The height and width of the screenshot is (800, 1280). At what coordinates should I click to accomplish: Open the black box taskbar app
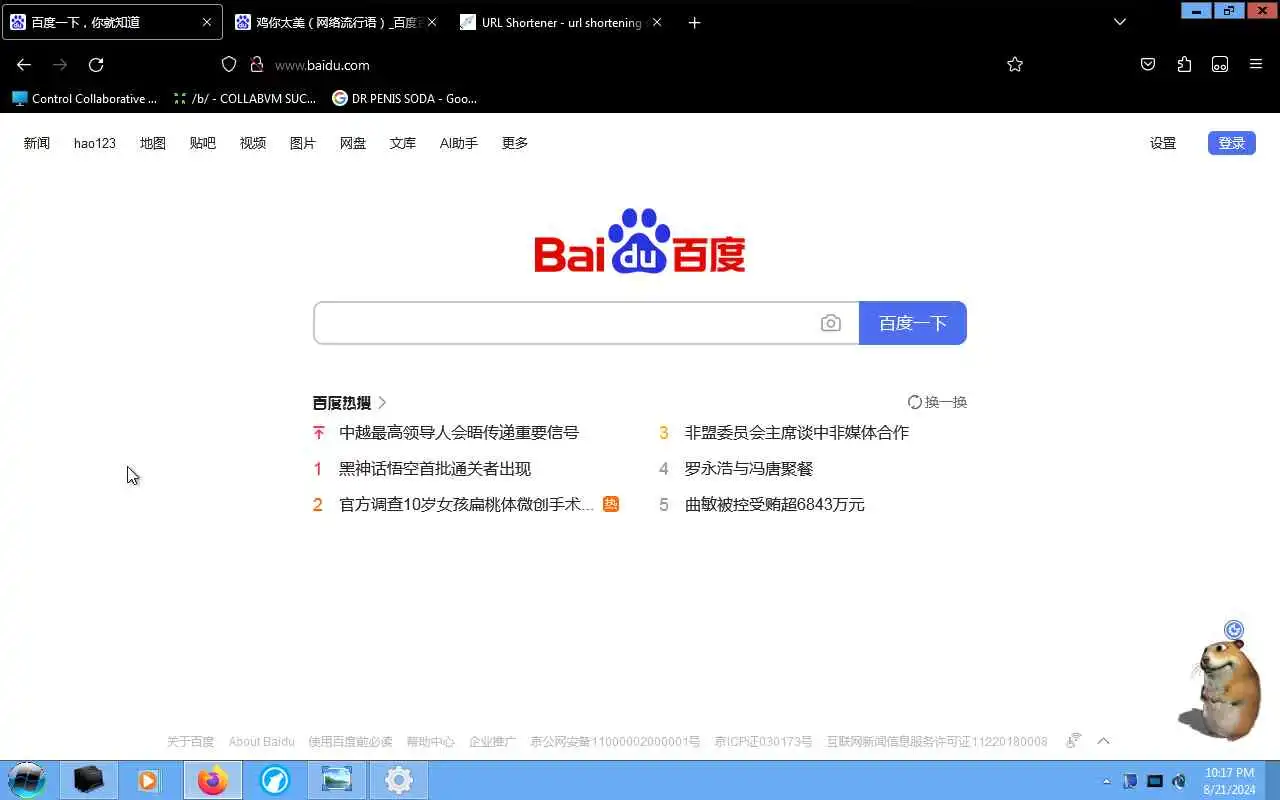click(x=89, y=780)
